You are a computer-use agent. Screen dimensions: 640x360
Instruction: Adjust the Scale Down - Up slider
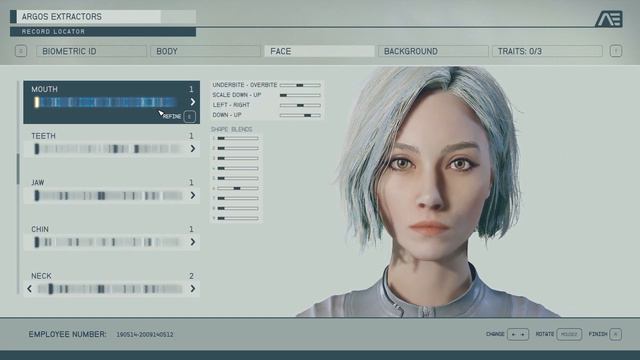300,95
